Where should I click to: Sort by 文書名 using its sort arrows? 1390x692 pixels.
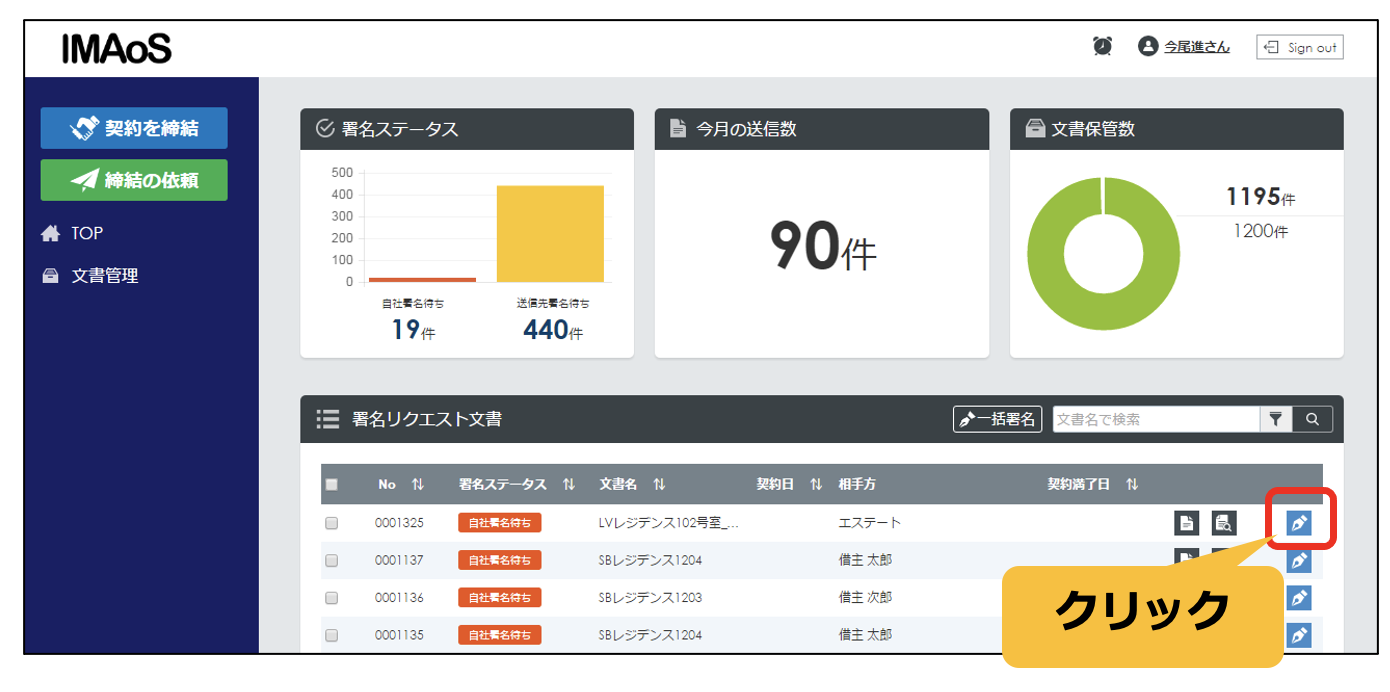(656, 484)
